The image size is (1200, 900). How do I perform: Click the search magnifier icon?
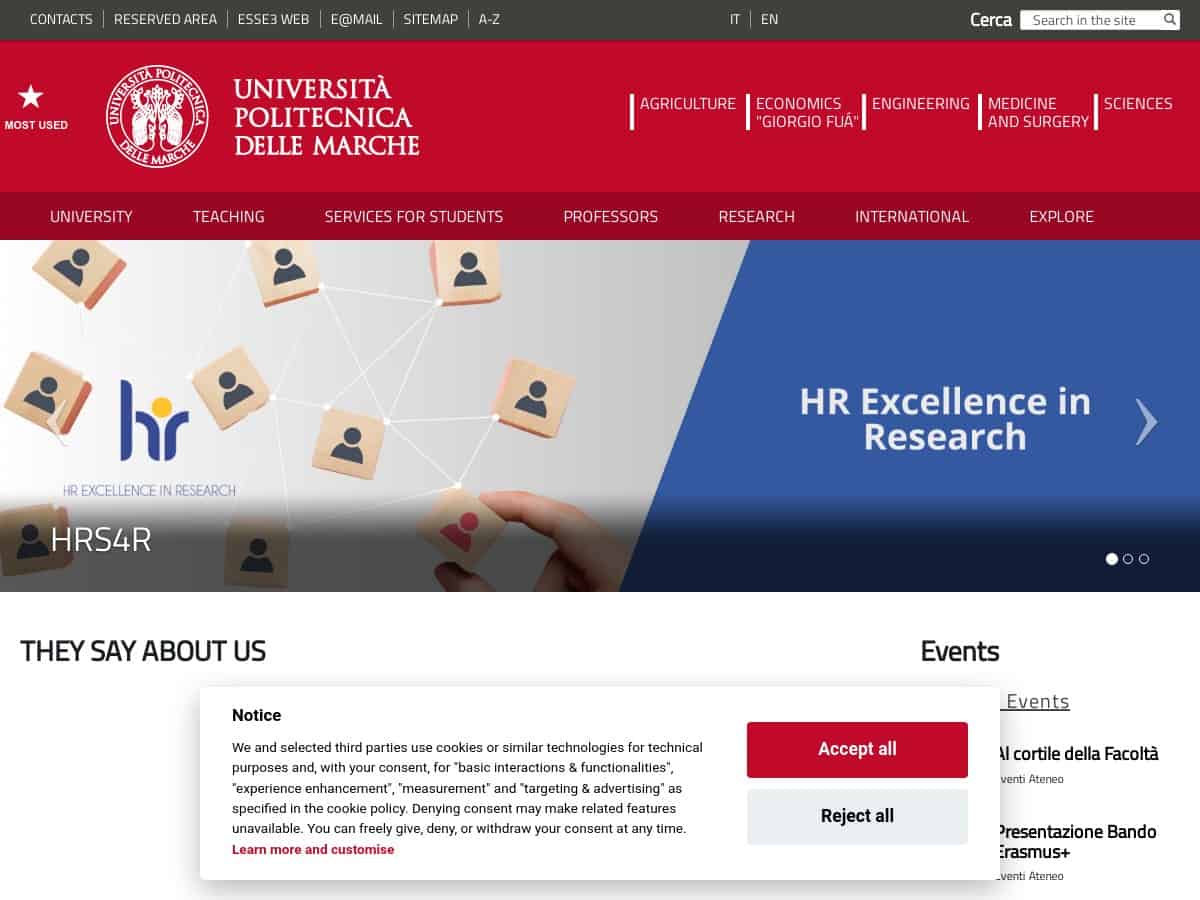[x=1170, y=20]
